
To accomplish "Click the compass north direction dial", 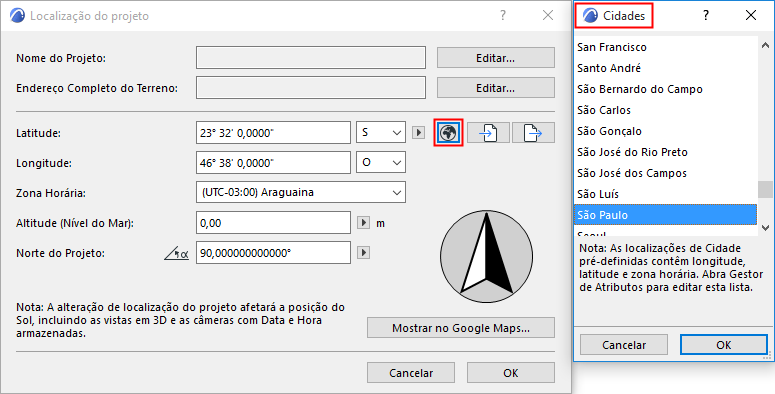I will (486, 257).
